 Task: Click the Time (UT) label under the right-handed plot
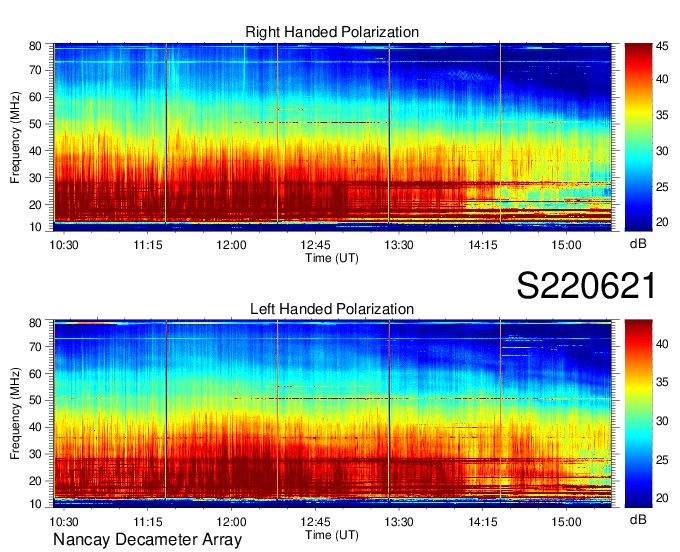coord(332,258)
